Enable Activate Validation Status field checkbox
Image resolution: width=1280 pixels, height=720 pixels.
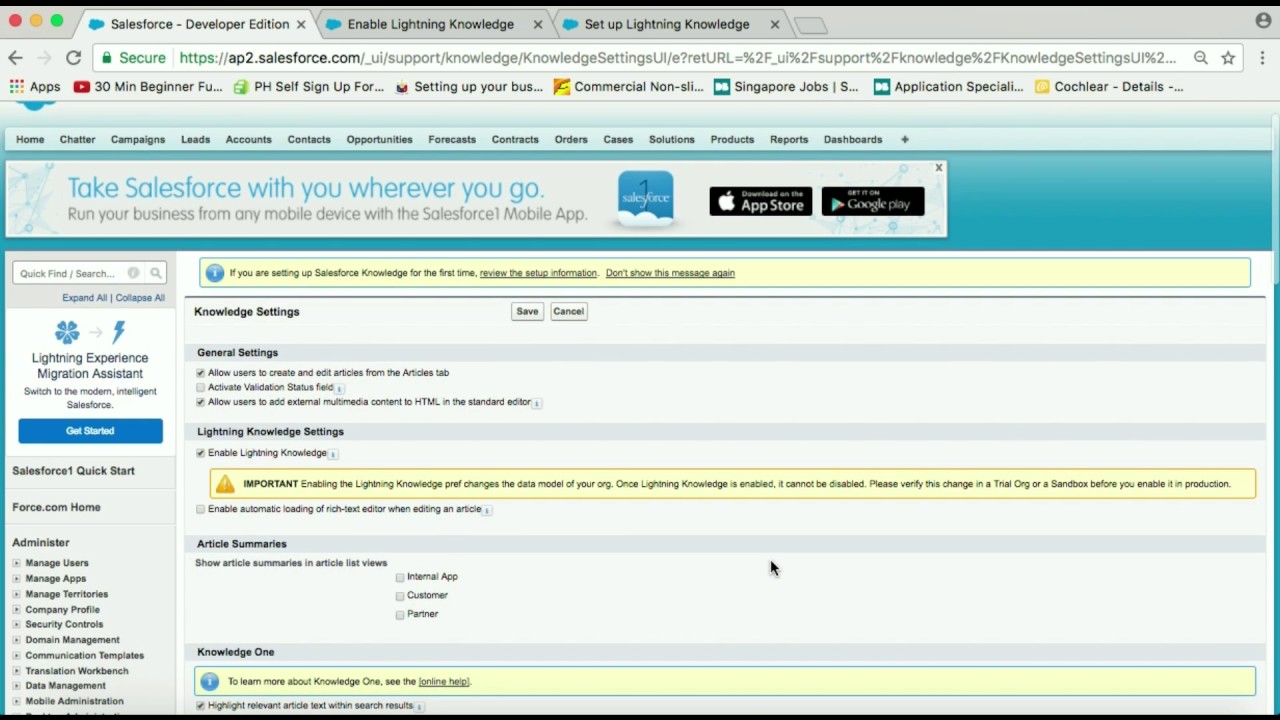coord(200,388)
